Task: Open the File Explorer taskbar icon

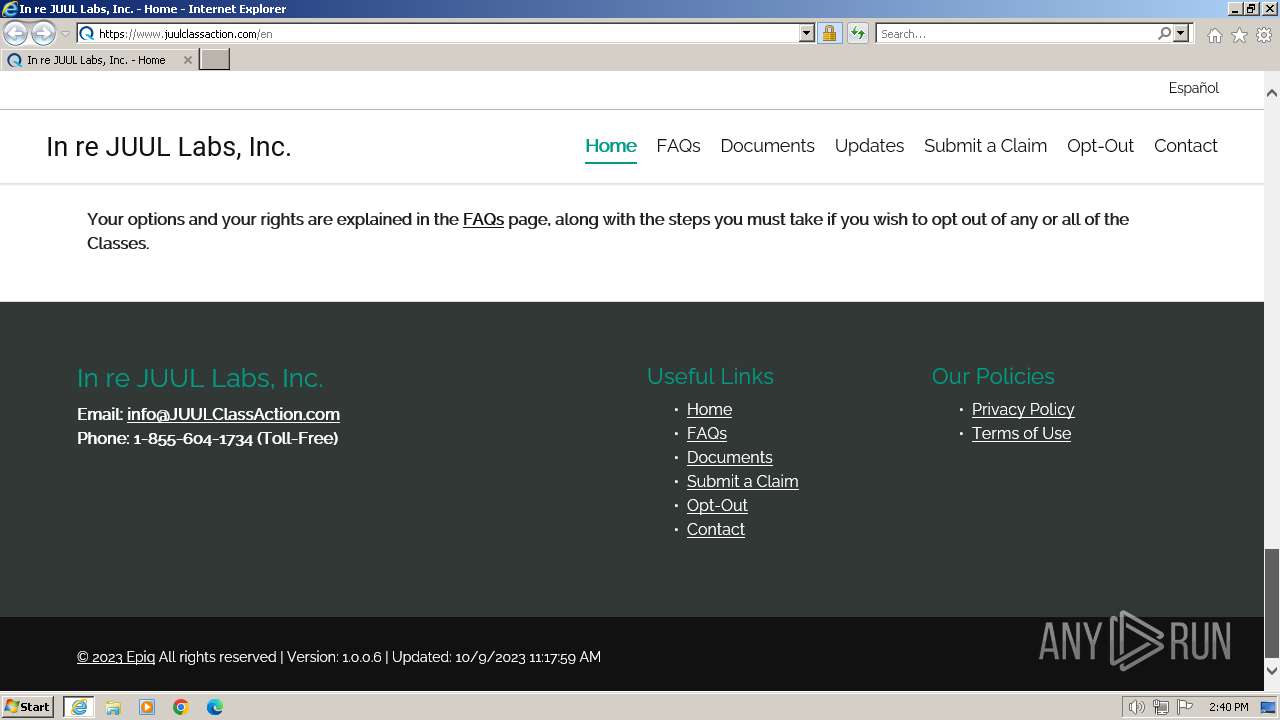Action: (113, 707)
